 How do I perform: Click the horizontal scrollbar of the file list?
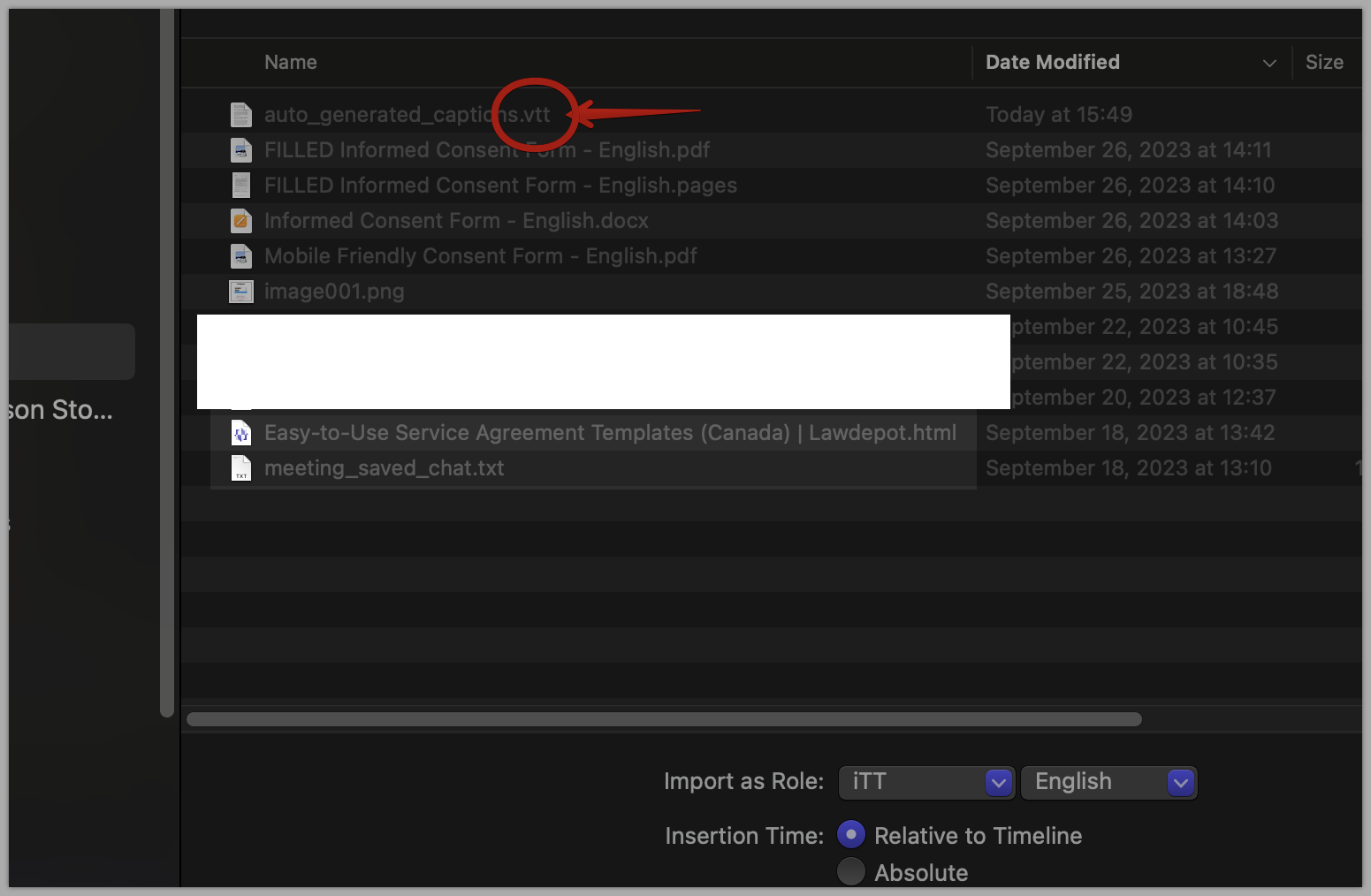point(664,719)
